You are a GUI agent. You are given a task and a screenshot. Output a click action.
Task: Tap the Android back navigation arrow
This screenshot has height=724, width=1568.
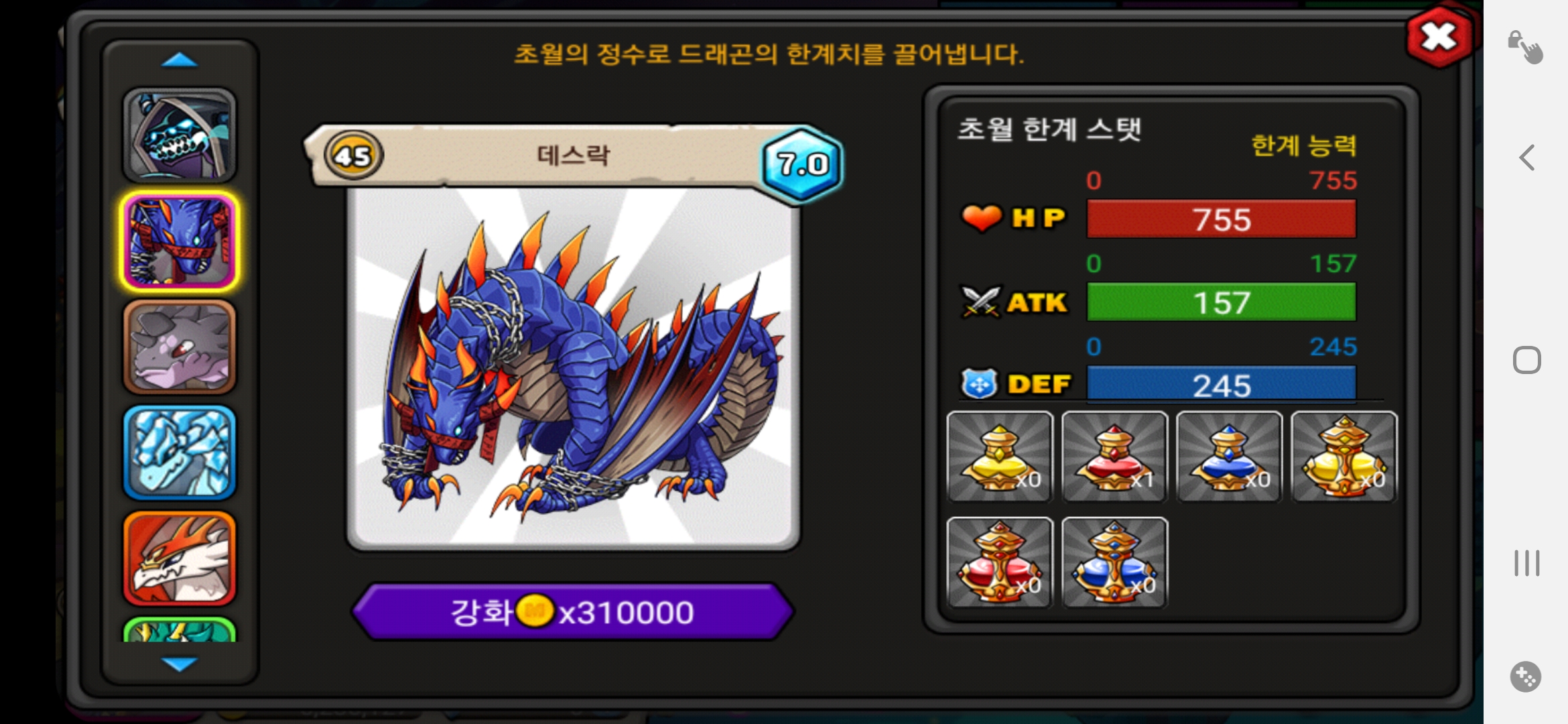[1526, 158]
